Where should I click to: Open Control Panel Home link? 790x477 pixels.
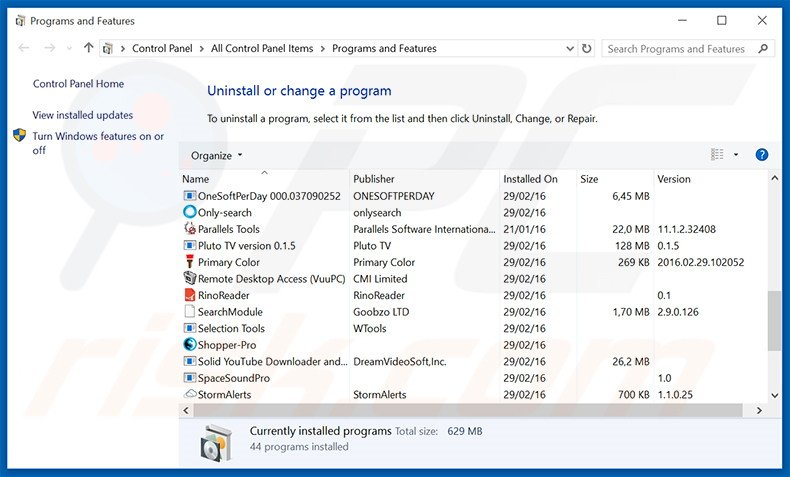[x=78, y=84]
